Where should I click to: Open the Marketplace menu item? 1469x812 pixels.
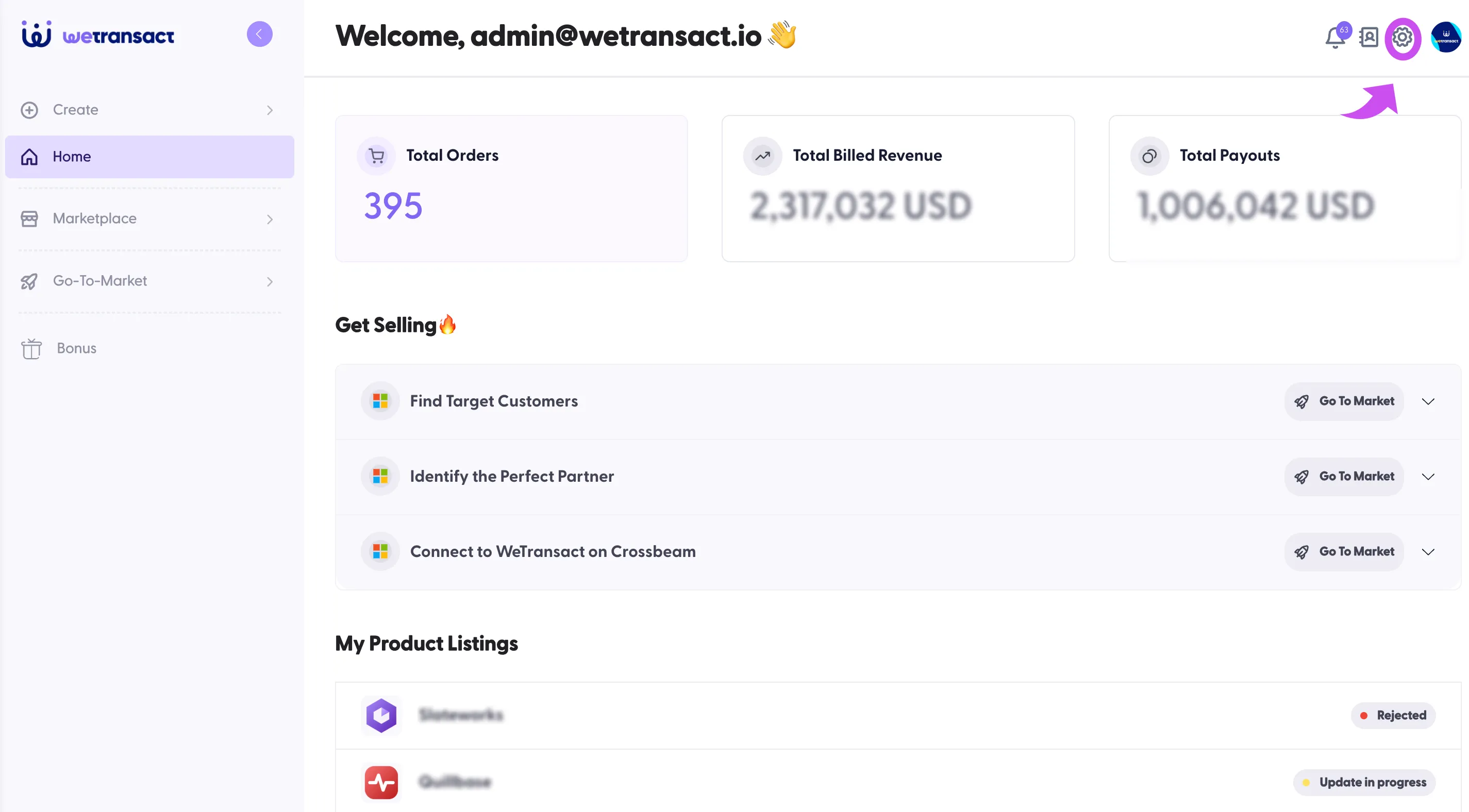point(149,219)
